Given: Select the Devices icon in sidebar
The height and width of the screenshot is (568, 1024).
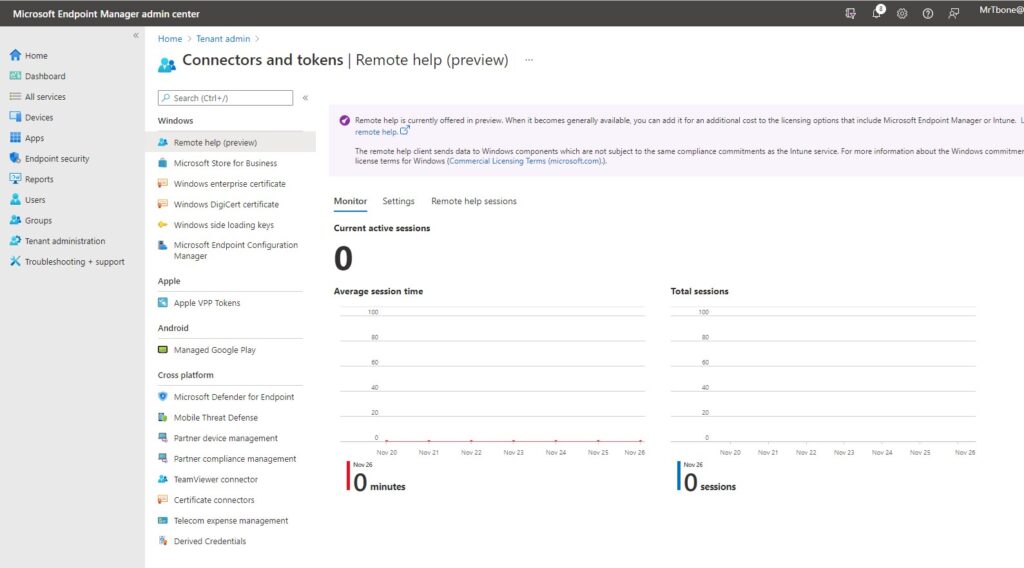Looking at the screenshot, I should pos(15,117).
